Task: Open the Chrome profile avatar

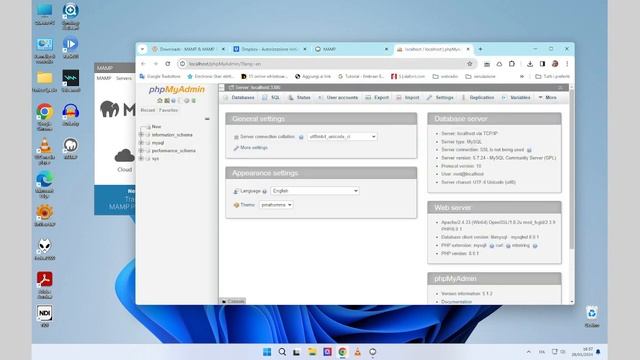Action: (x=555, y=64)
